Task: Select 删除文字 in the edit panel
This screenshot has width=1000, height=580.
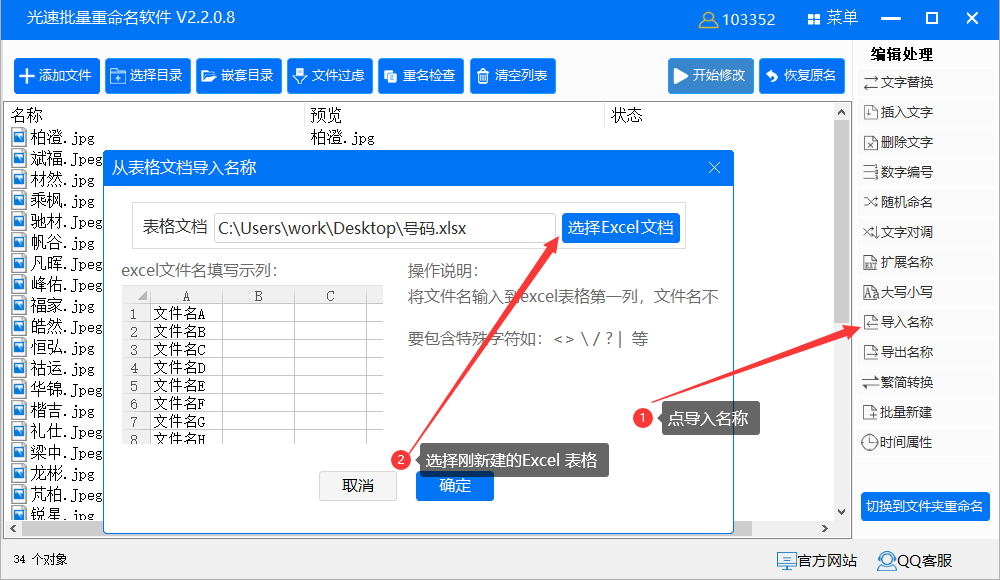Action: tap(899, 142)
